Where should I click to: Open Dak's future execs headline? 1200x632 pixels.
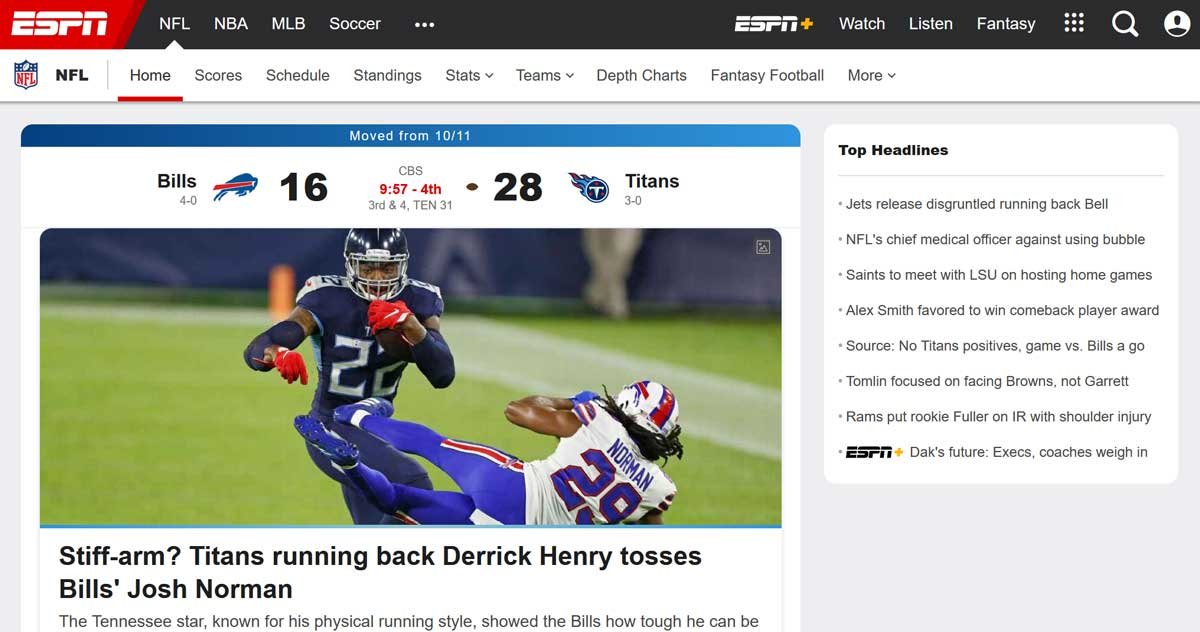point(1029,452)
